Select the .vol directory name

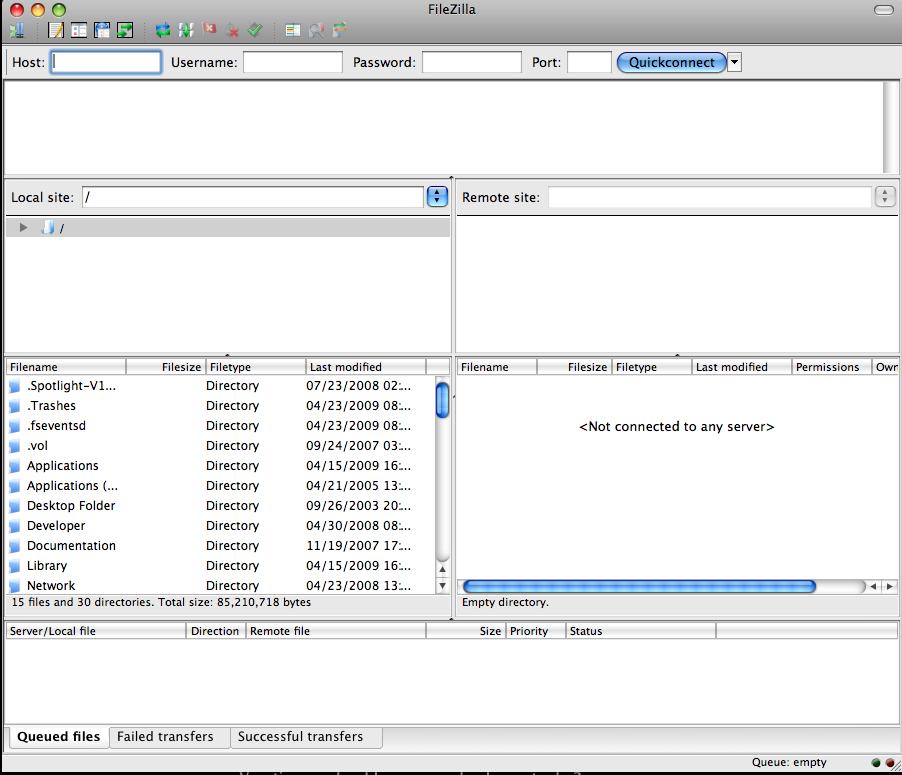37,446
